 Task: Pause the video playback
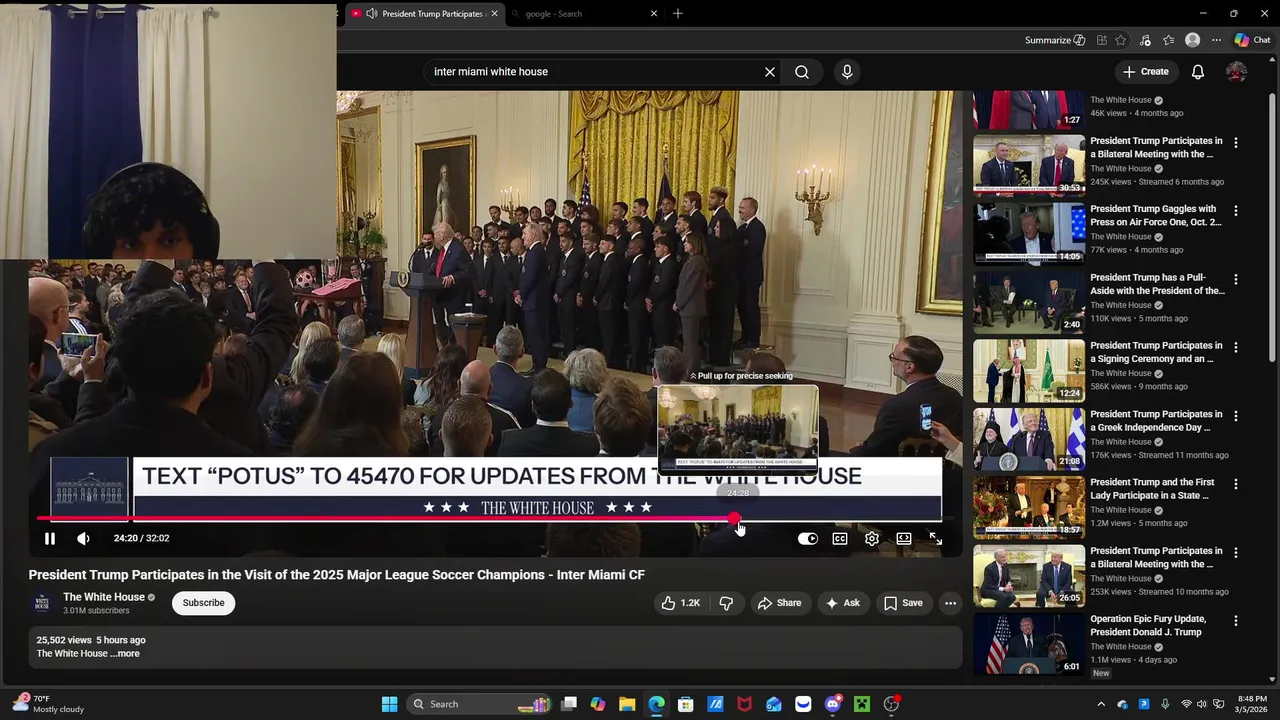(49, 538)
